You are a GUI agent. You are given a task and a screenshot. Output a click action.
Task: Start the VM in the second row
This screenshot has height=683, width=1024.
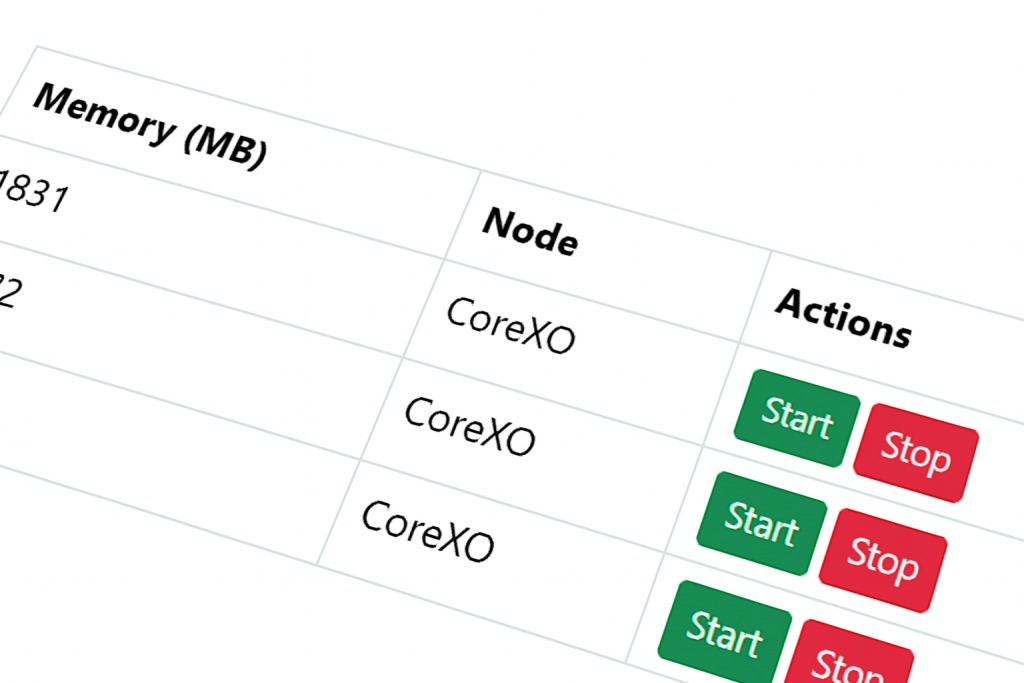(x=762, y=524)
